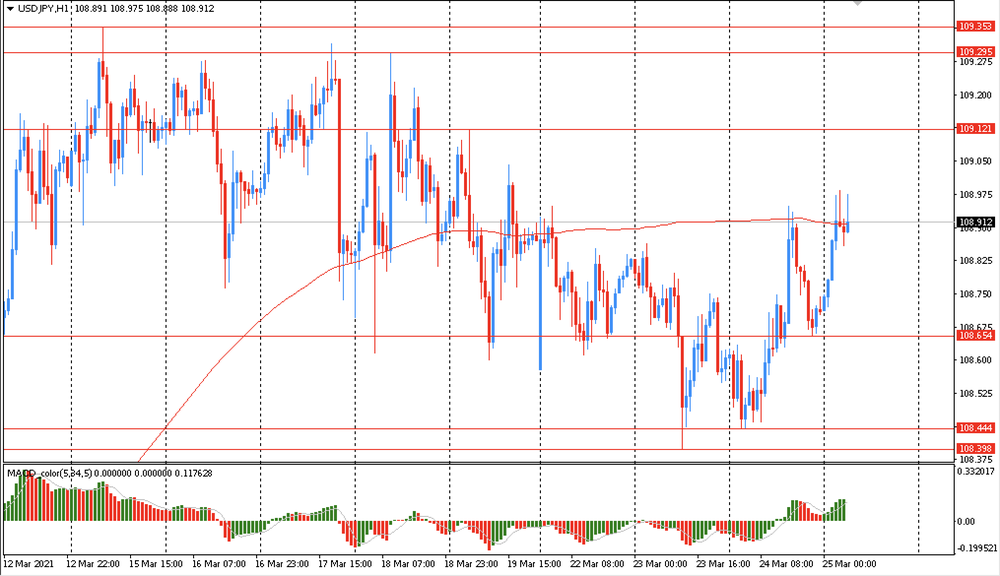Click the 108.525 price axis value
The width and height of the screenshot is (1000, 576).
(976, 394)
